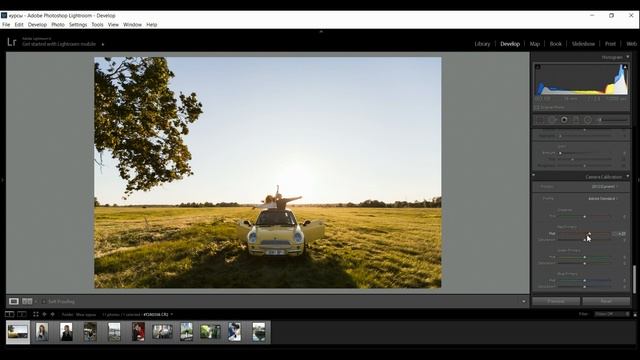
Task: Open the toolbar content dropdown arrow
Action: [x=524, y=302]
